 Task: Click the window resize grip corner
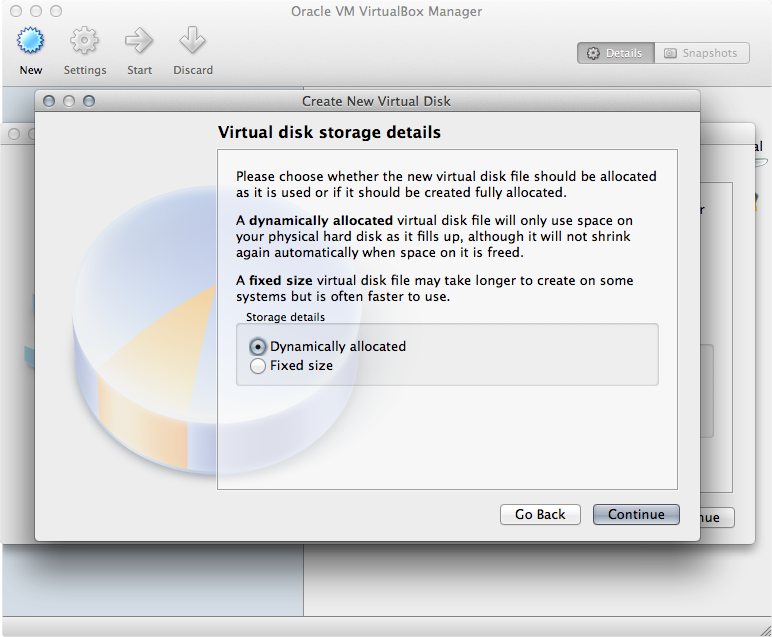pyautogui.click(x=765, y=630)
